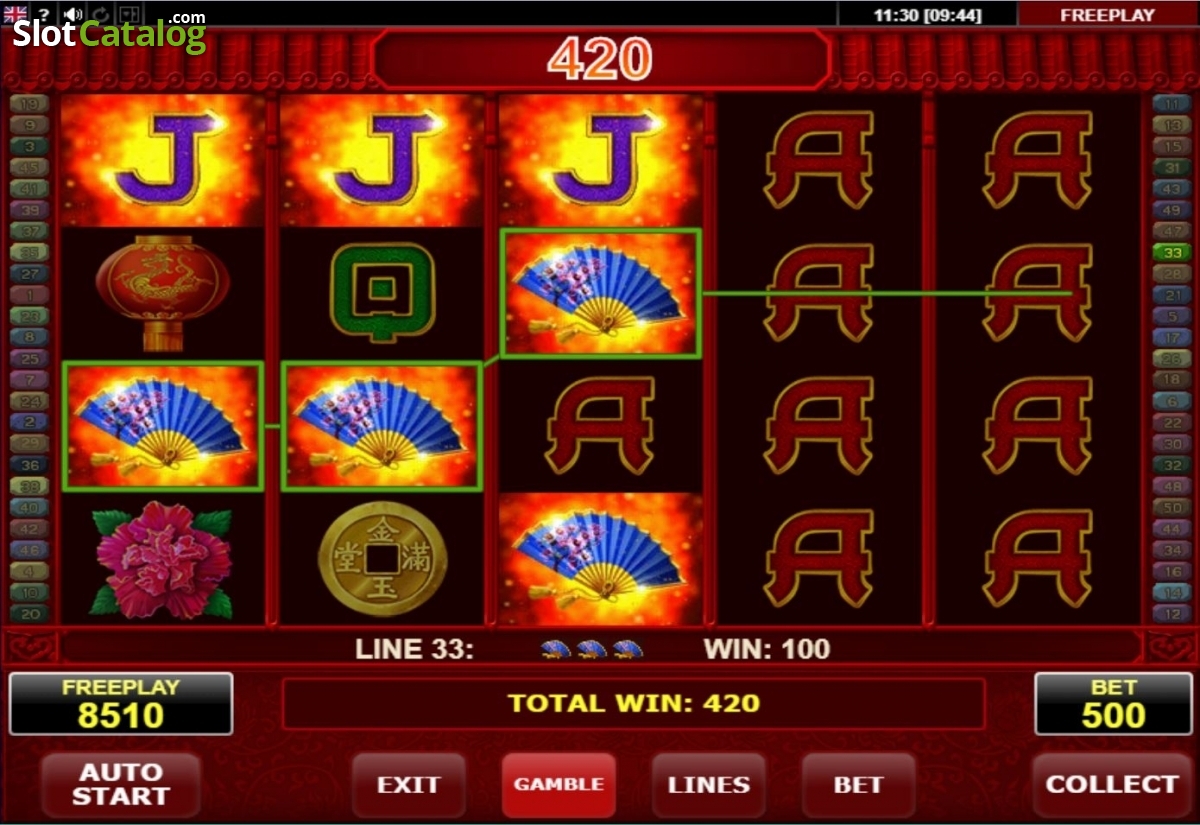Click the FREEPLAY 8510 balance display
Screen dimensions: 1200x825
point(120,704)
